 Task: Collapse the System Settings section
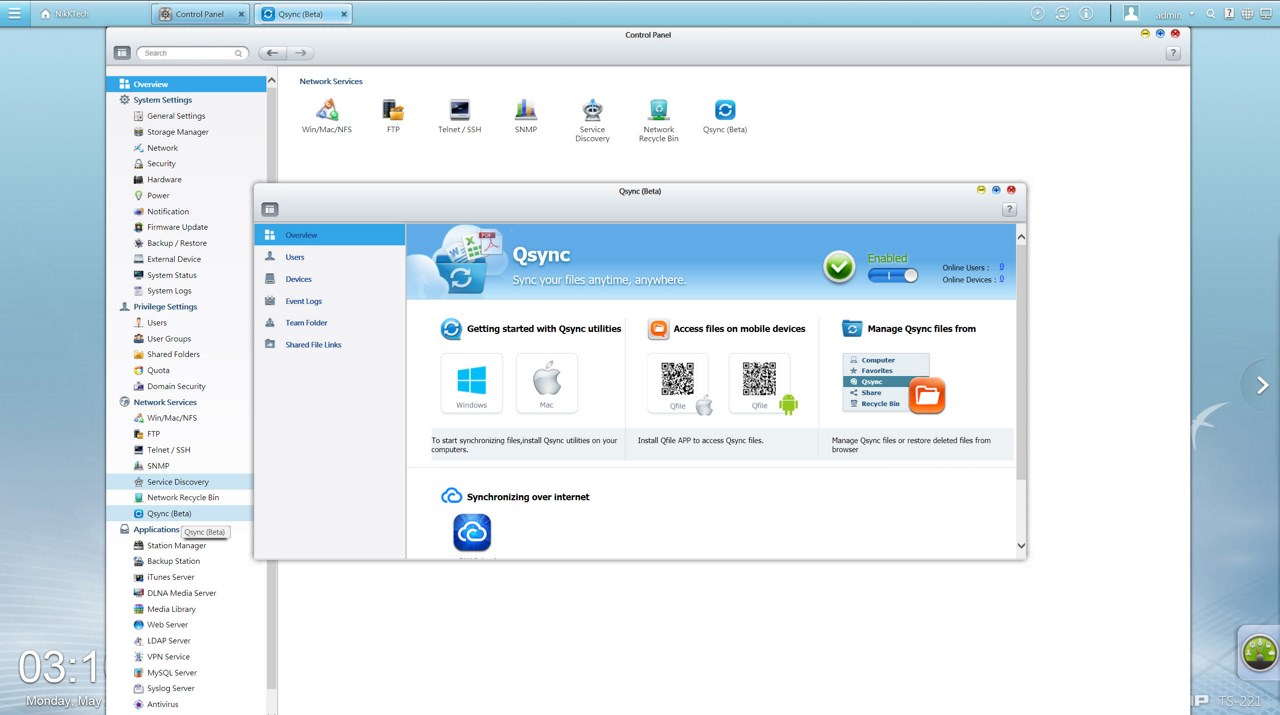(162, 100)
